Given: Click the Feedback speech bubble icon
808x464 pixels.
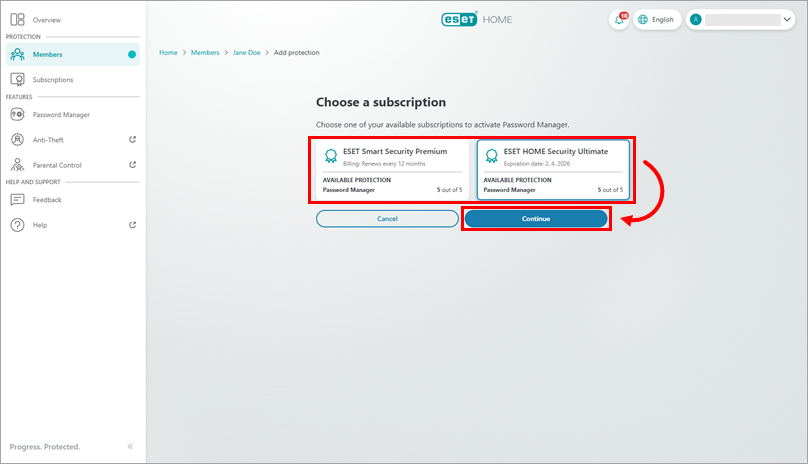Looking at the screenshot, I should pos(18,200).
